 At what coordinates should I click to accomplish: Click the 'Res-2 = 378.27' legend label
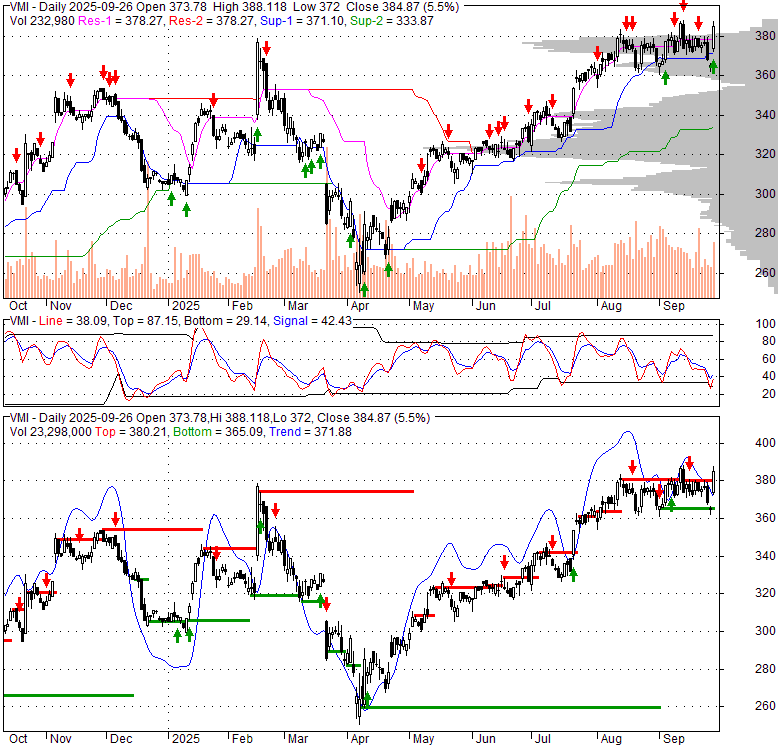[212, 21]
